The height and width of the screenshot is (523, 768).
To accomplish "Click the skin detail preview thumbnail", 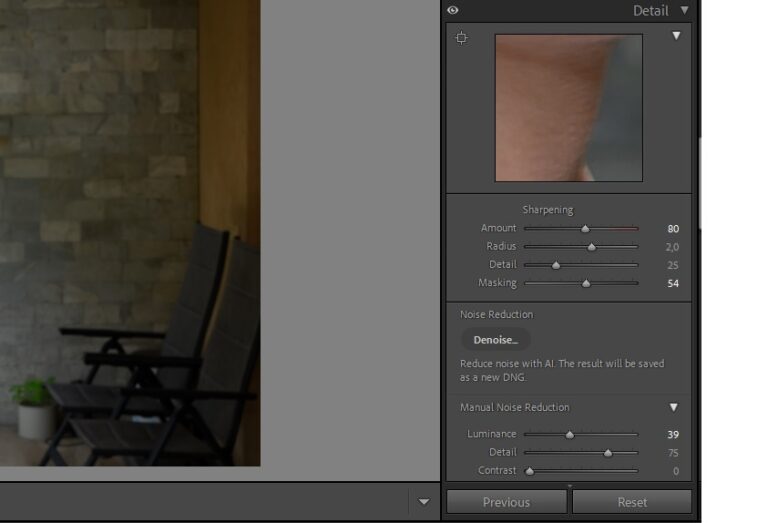I will pyautogui.click(x=569, y=108).
